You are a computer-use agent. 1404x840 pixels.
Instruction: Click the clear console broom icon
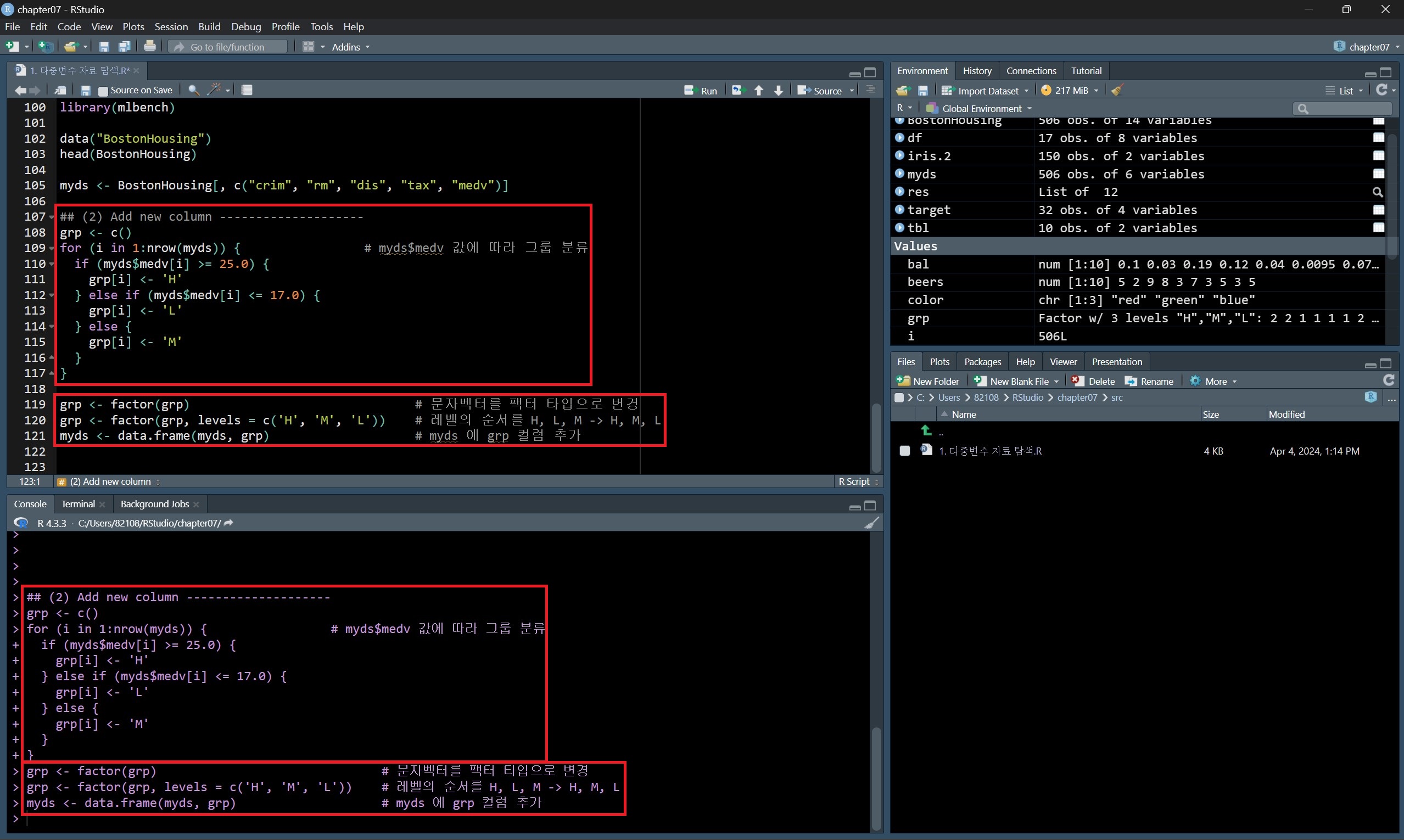[x=872, y=523]
